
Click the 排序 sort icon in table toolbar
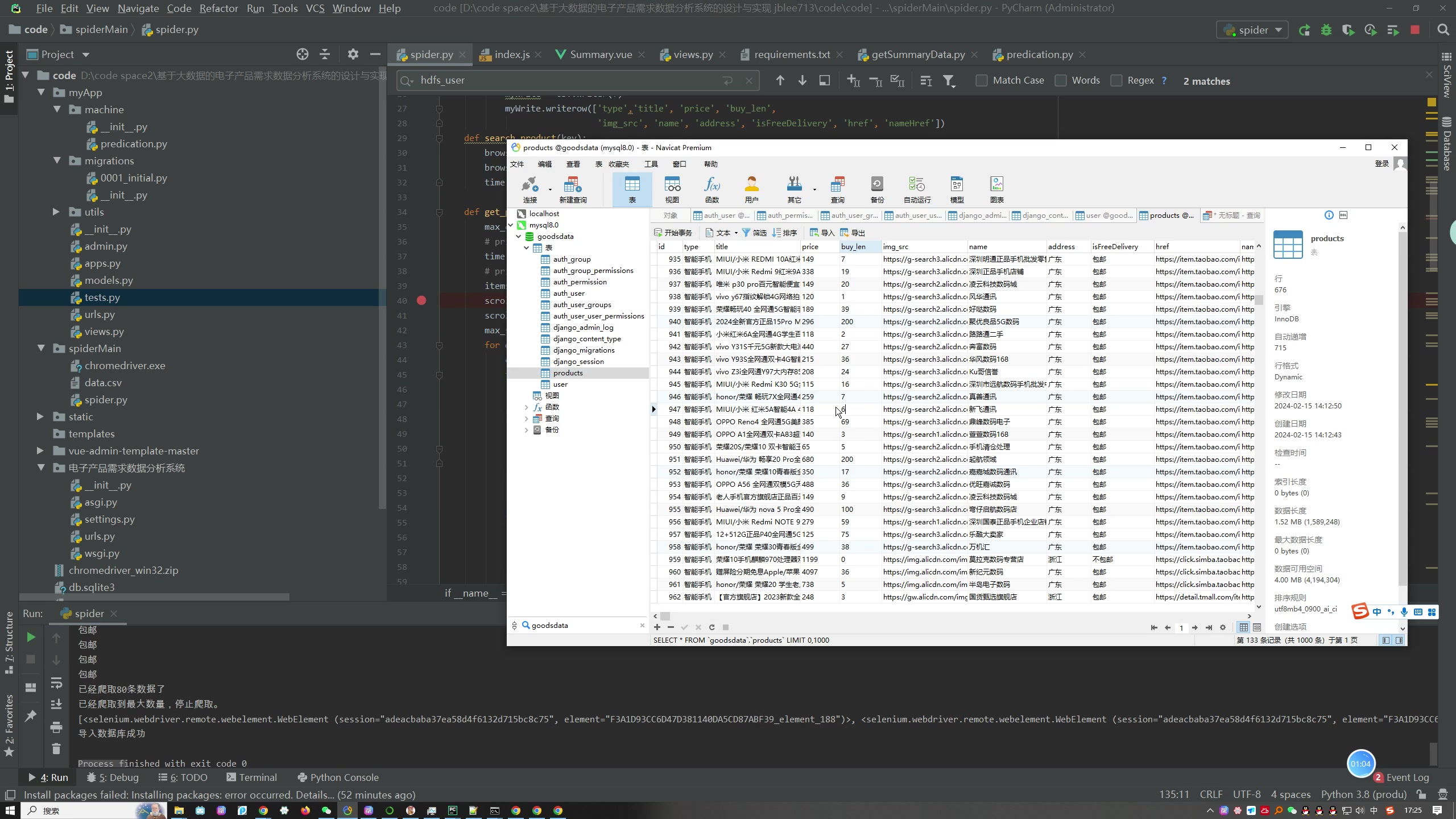(785, 233)
